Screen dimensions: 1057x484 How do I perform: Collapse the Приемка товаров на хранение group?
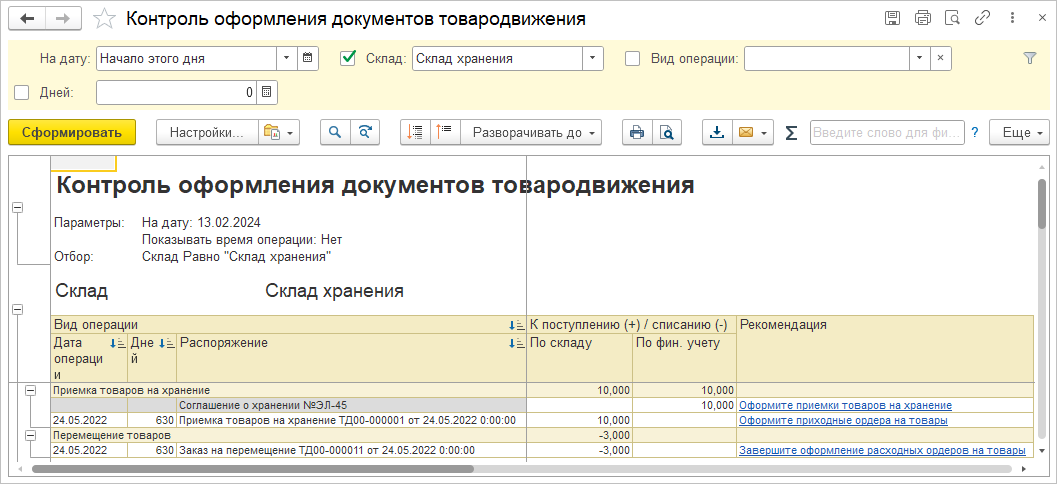point(30,390)
